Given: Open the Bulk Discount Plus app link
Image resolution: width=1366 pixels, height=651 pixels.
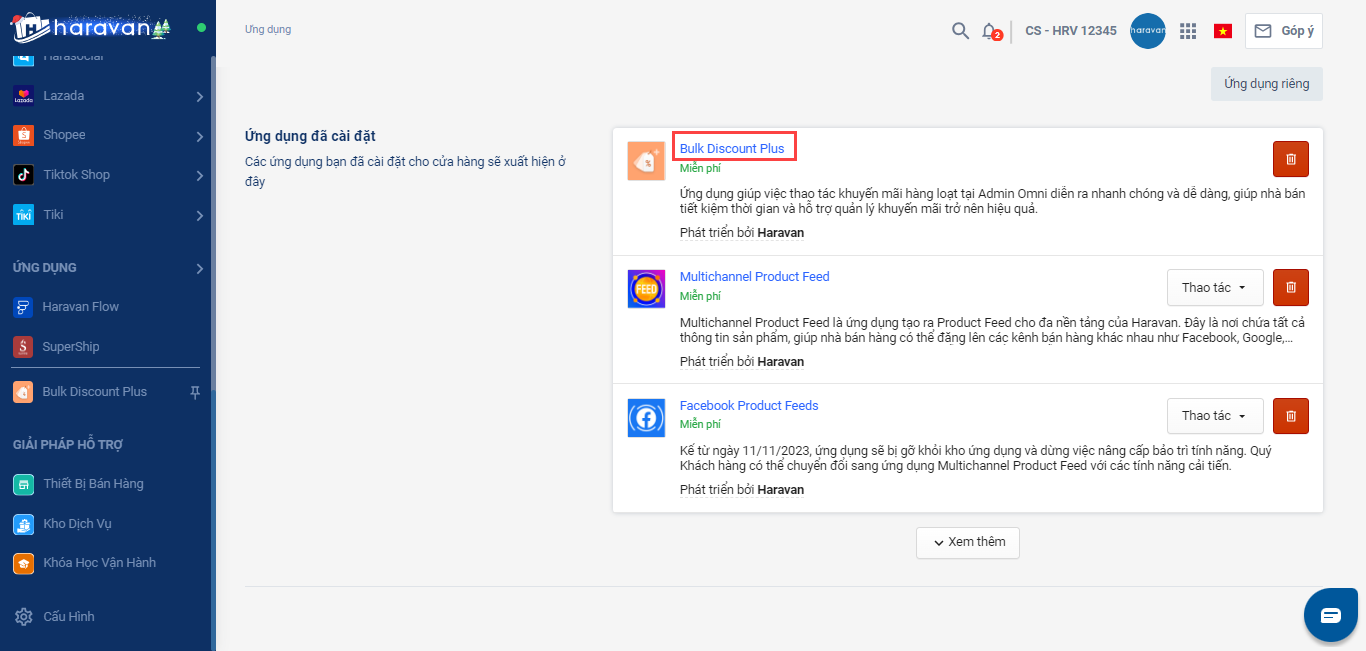Looking at the screenshot, I should (x=732, y=149).
